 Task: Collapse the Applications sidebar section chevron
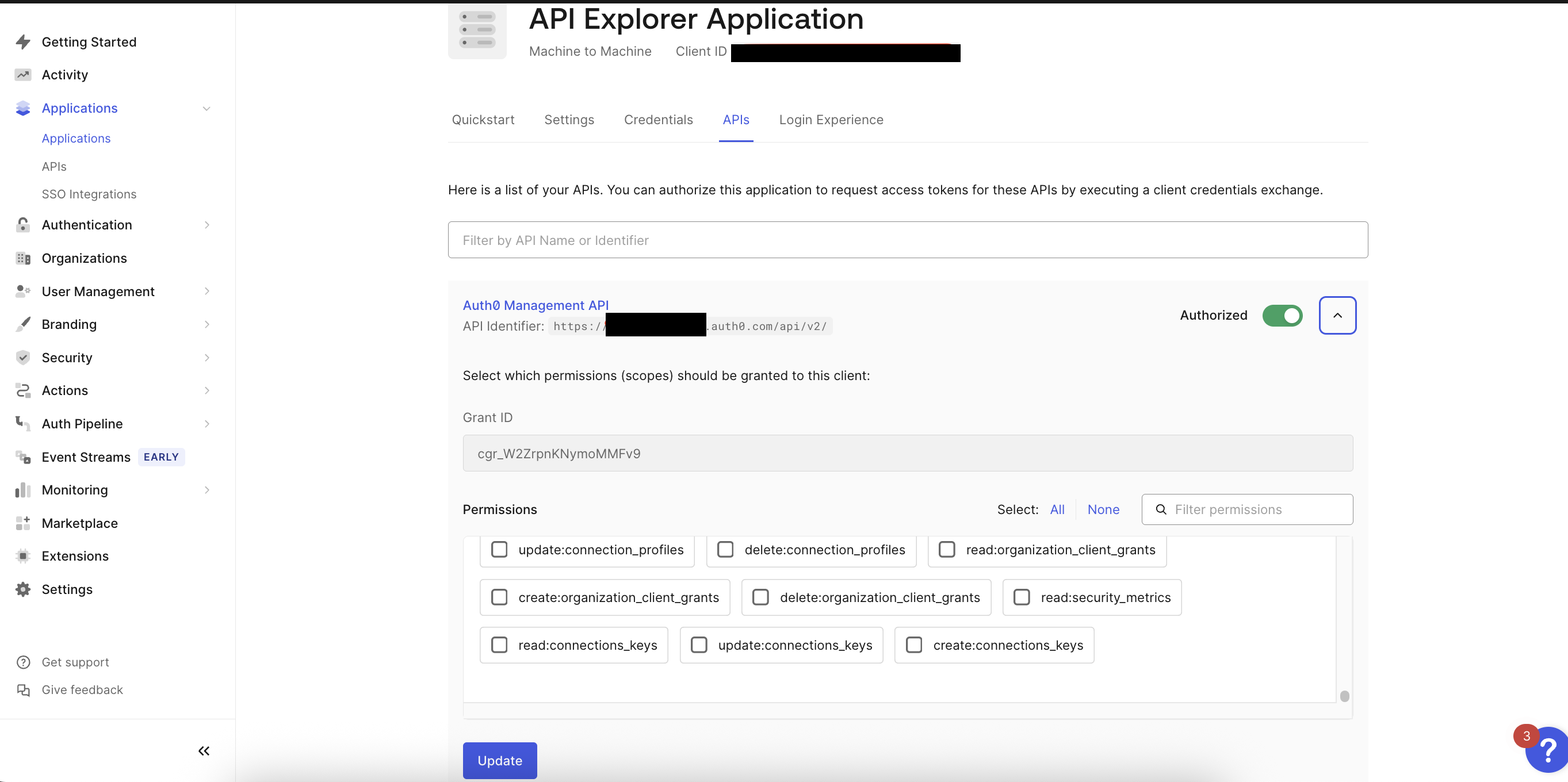coord(206,108)
